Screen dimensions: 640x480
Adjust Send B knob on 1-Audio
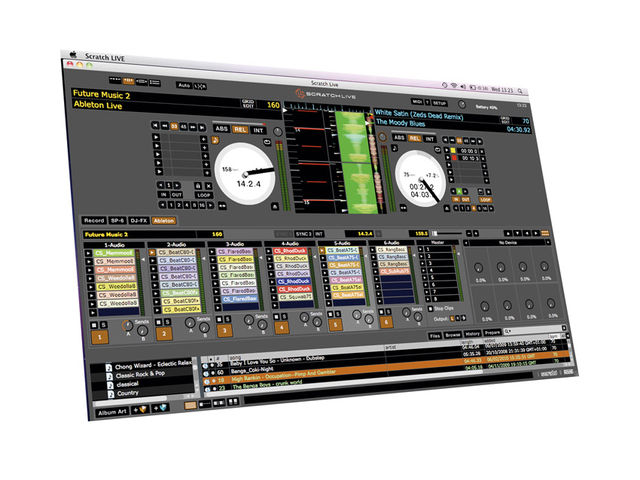pyautogui.click(x=142, y=330)
